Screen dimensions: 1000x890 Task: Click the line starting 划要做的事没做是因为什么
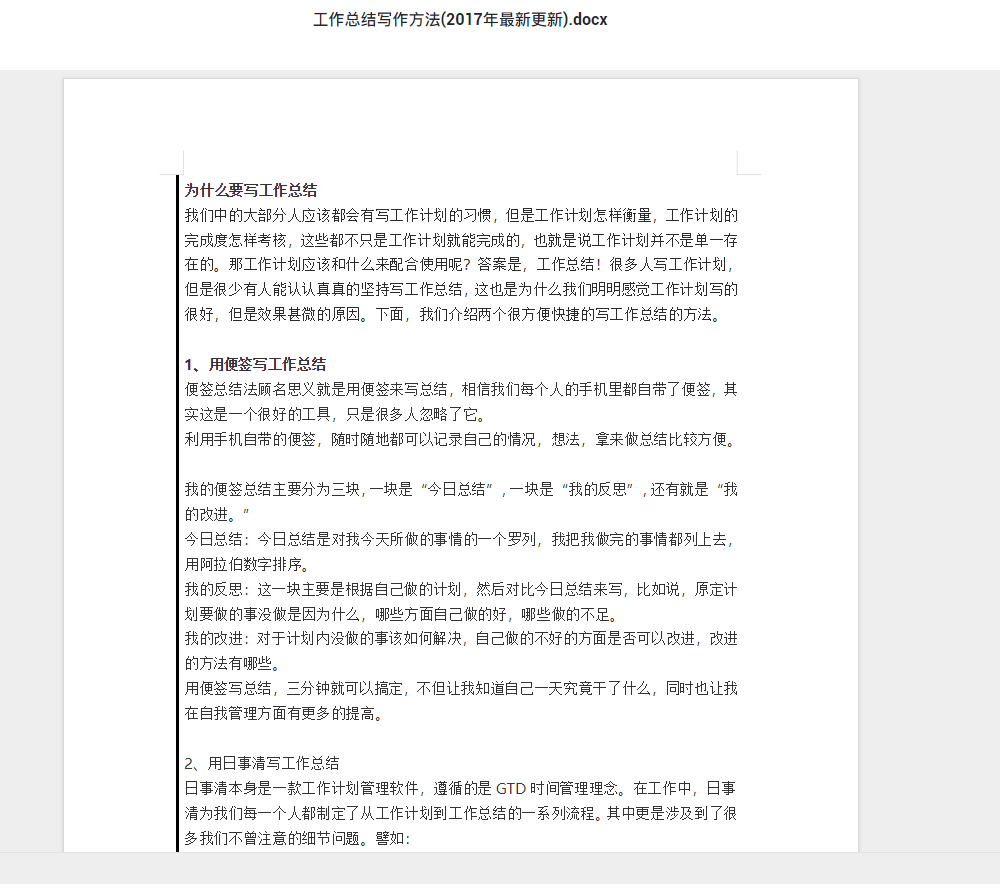[402, 614]
